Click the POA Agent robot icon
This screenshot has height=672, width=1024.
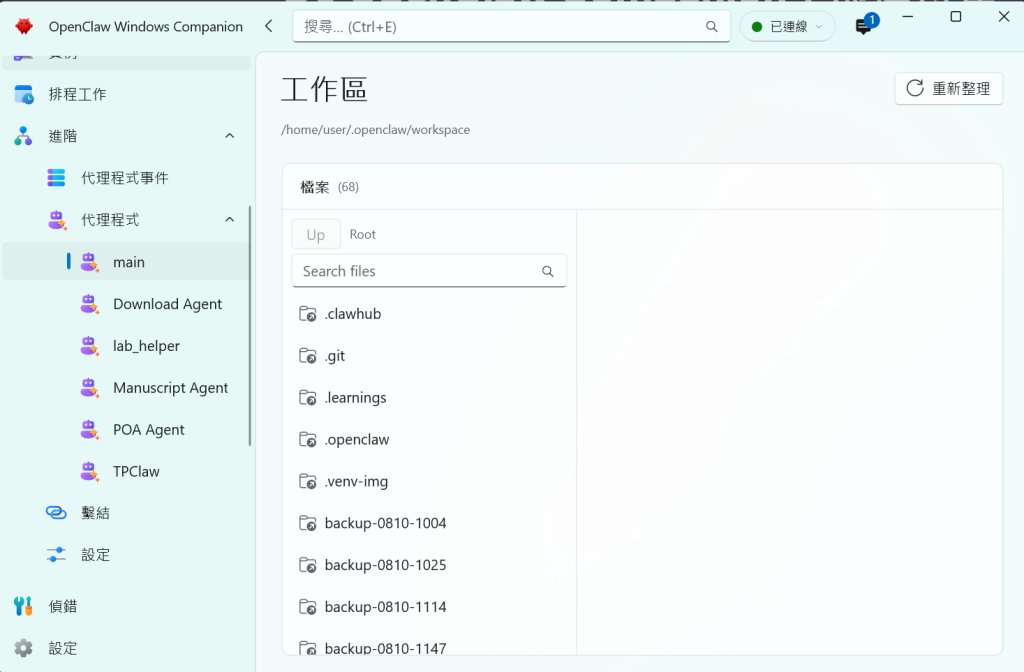pos(89,430)
